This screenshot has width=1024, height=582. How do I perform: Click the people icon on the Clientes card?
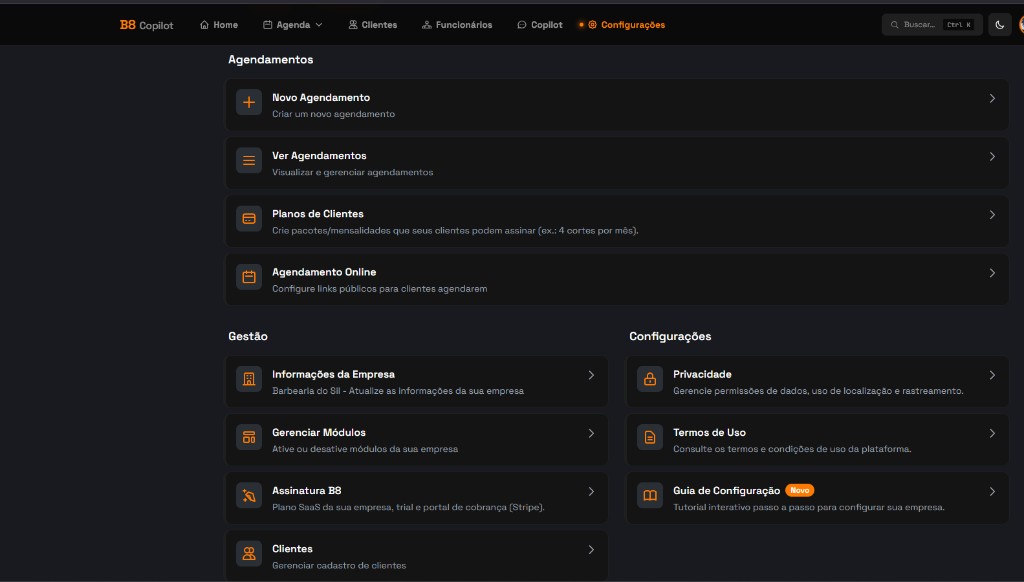[x=248, y=555]
